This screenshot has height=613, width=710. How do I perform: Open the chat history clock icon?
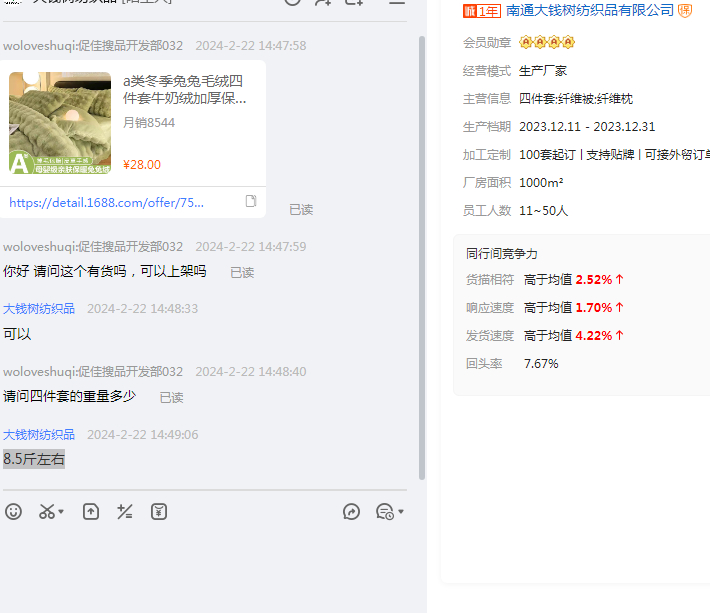point(384,512)
